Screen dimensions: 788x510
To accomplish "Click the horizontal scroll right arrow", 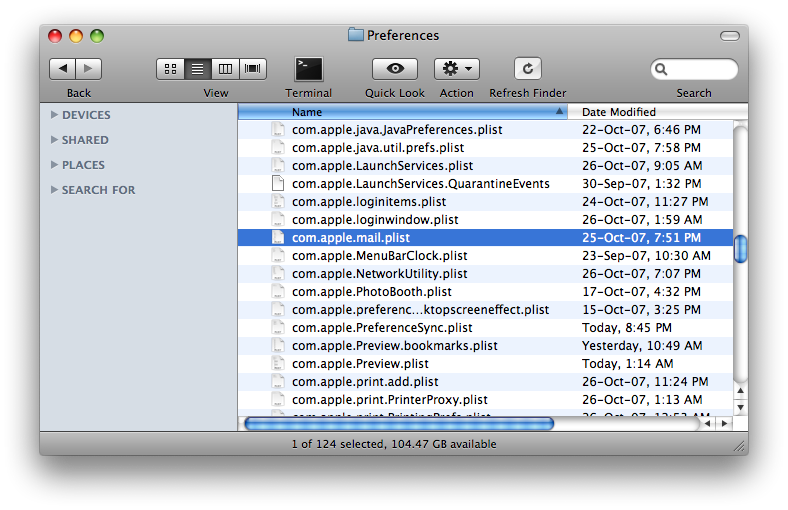I will coord(724,424).
